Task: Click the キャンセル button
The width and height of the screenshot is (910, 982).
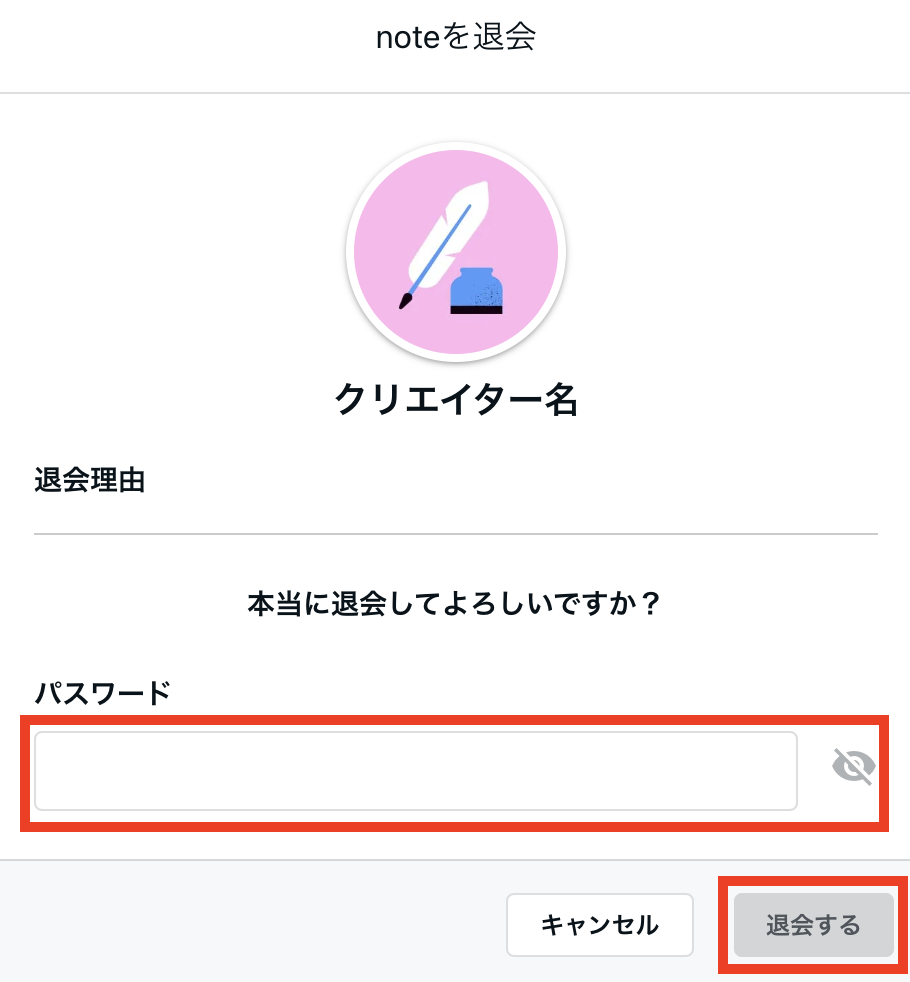Action: 599,924
